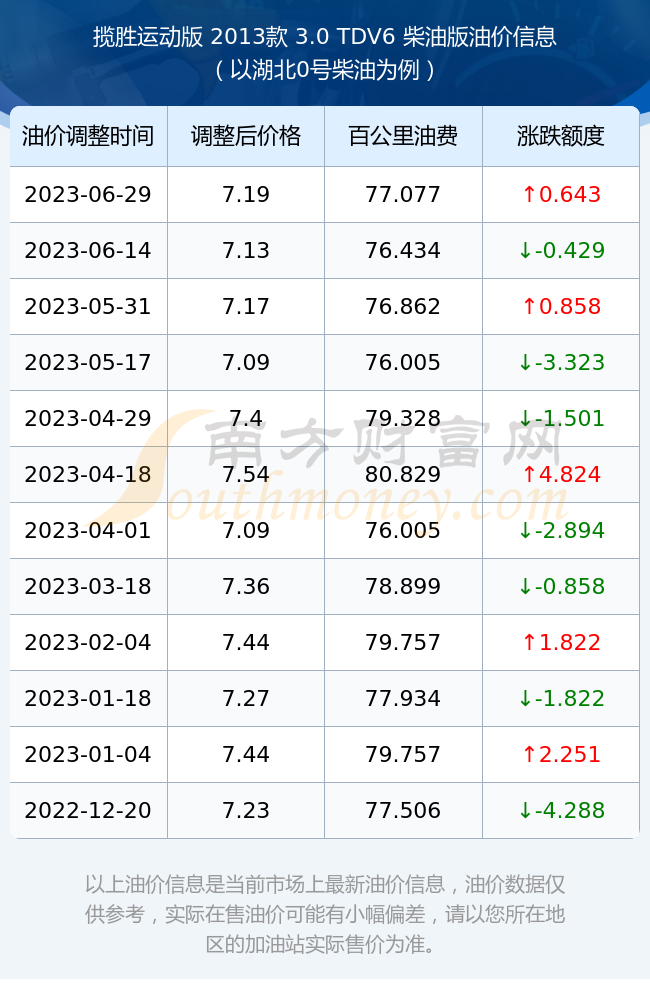Click the green down arrow value -0.429

[x=561, y=251]
